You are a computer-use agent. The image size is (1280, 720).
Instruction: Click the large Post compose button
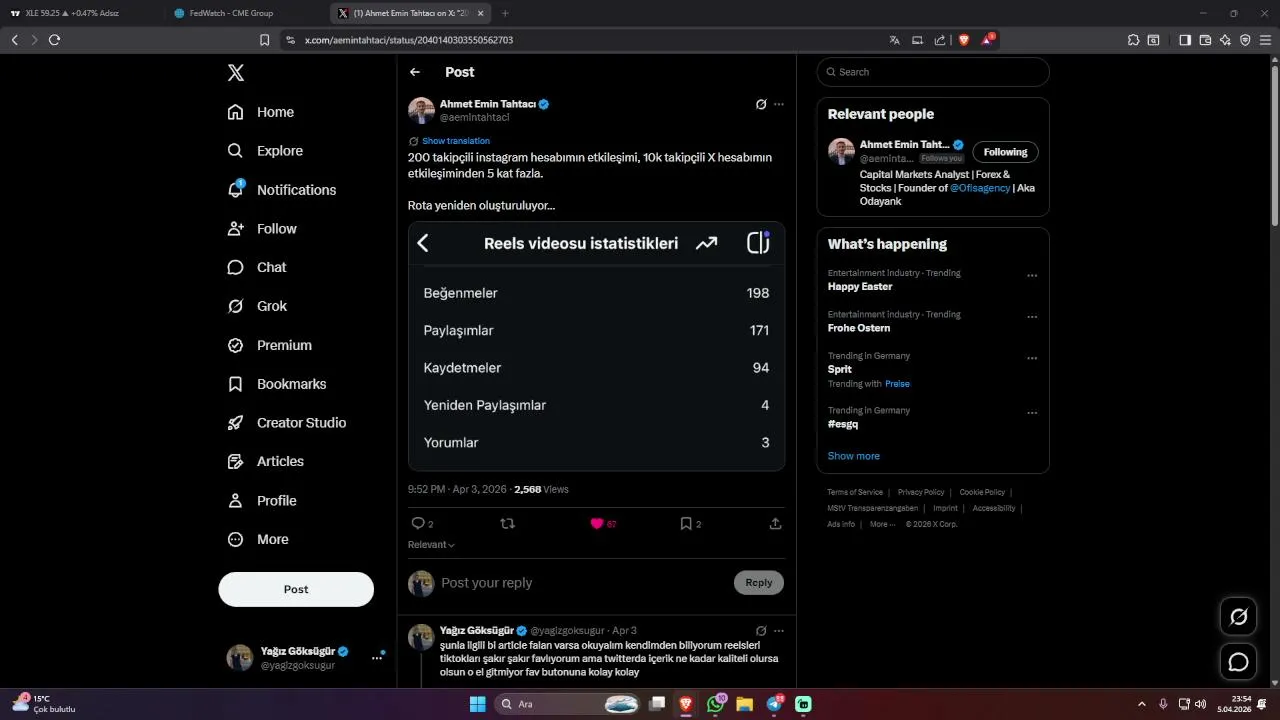coord(296,589)
